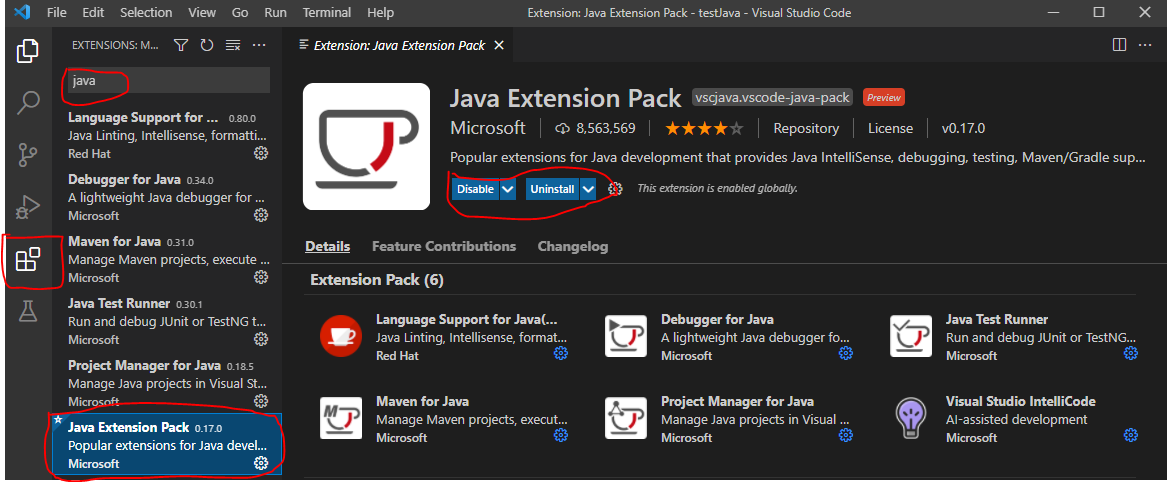Expand the Uninstall button dropdown arrow
1167x482 pixels.
click(588, 189)
